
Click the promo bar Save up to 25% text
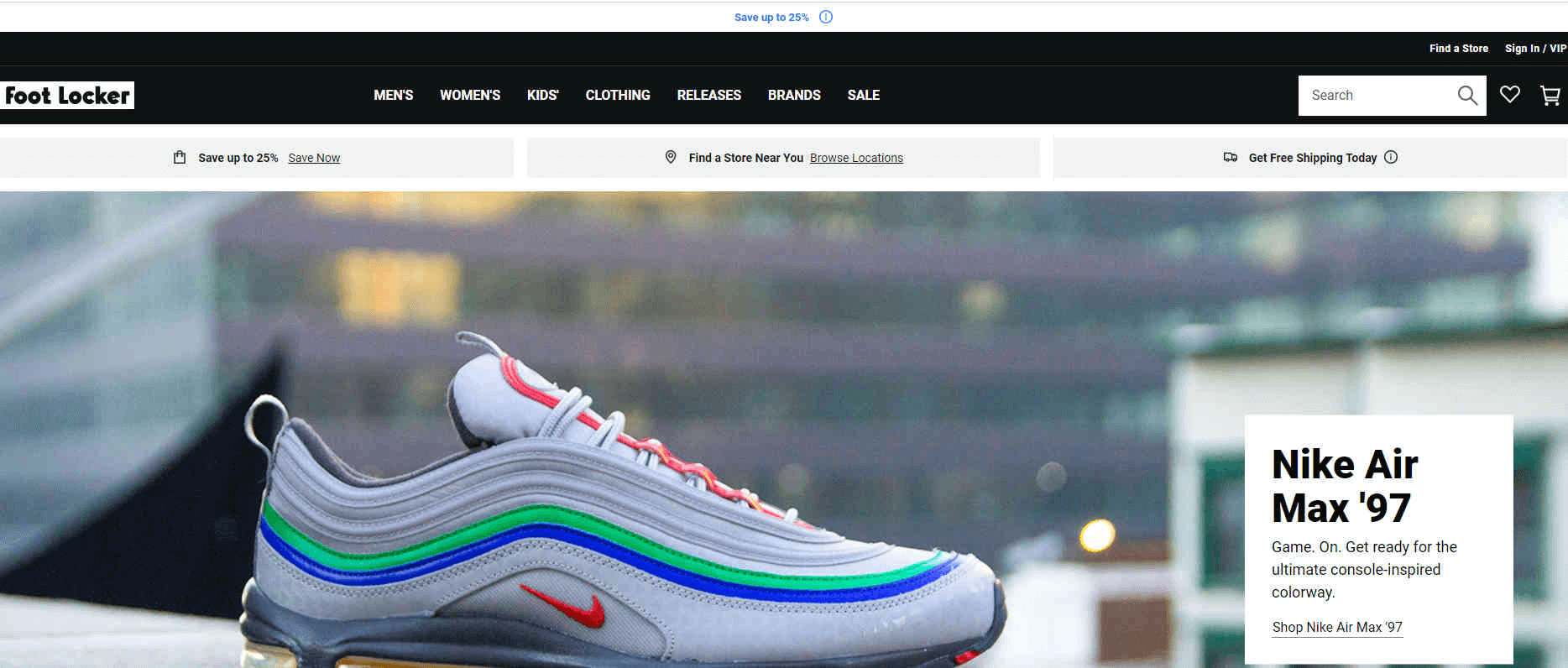click(x=238, y=158)
